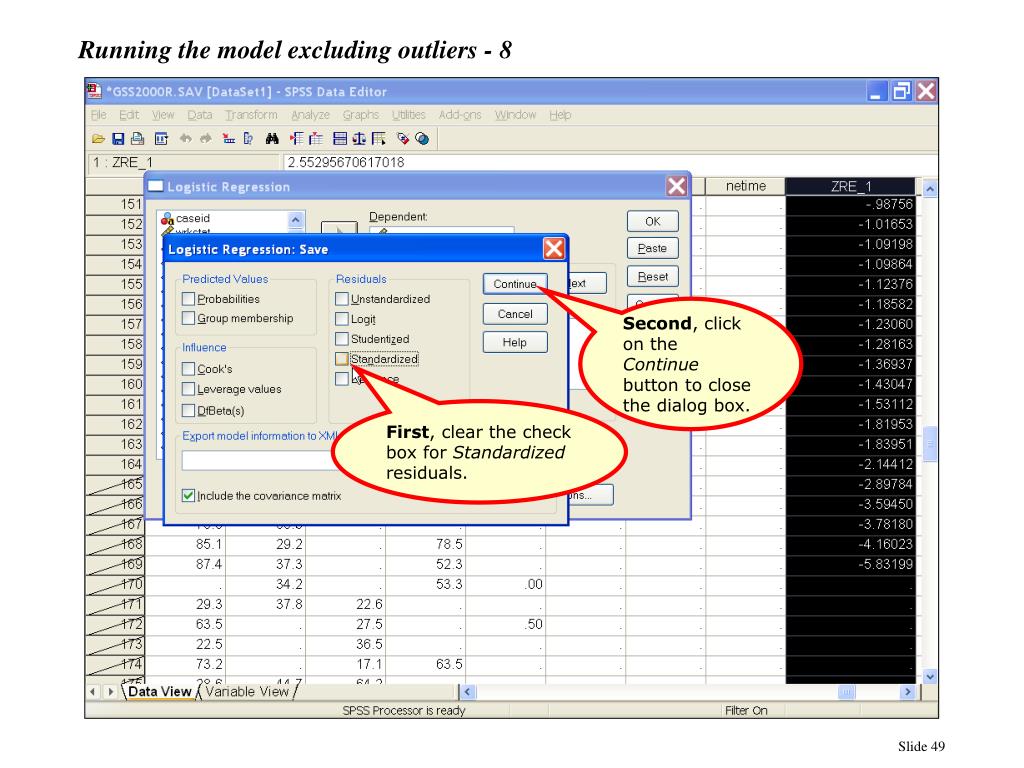Click the Reset button

click(x=652, y=276)
